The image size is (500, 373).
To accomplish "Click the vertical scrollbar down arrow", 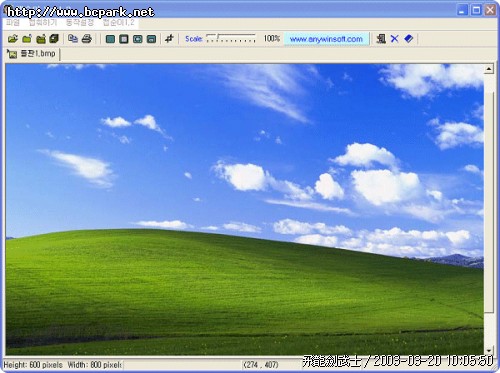I will [489, 351].
